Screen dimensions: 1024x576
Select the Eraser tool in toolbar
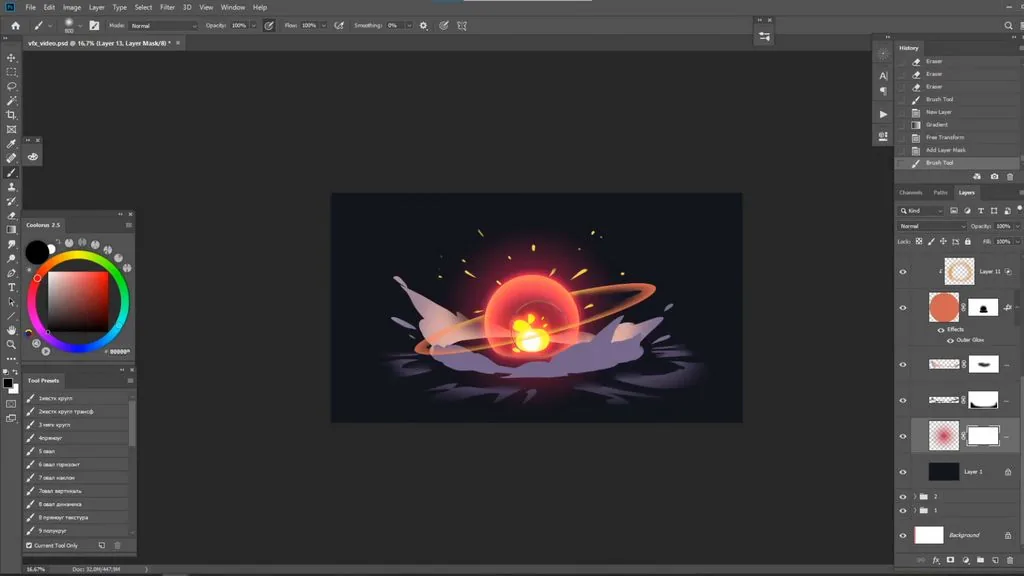click(11, 216)
